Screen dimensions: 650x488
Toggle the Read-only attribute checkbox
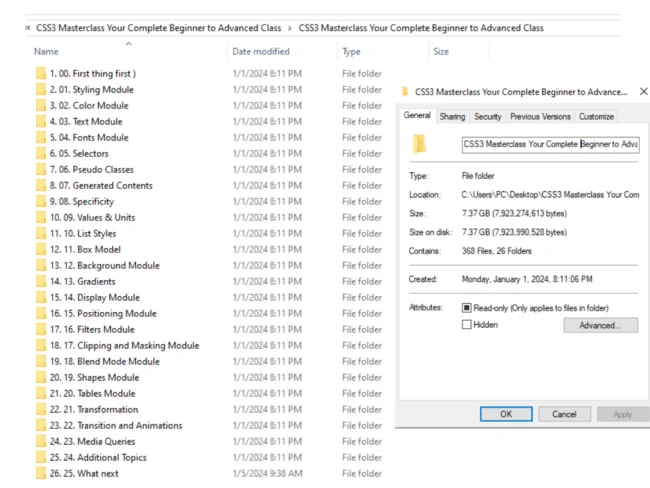(x=467, y=308)
